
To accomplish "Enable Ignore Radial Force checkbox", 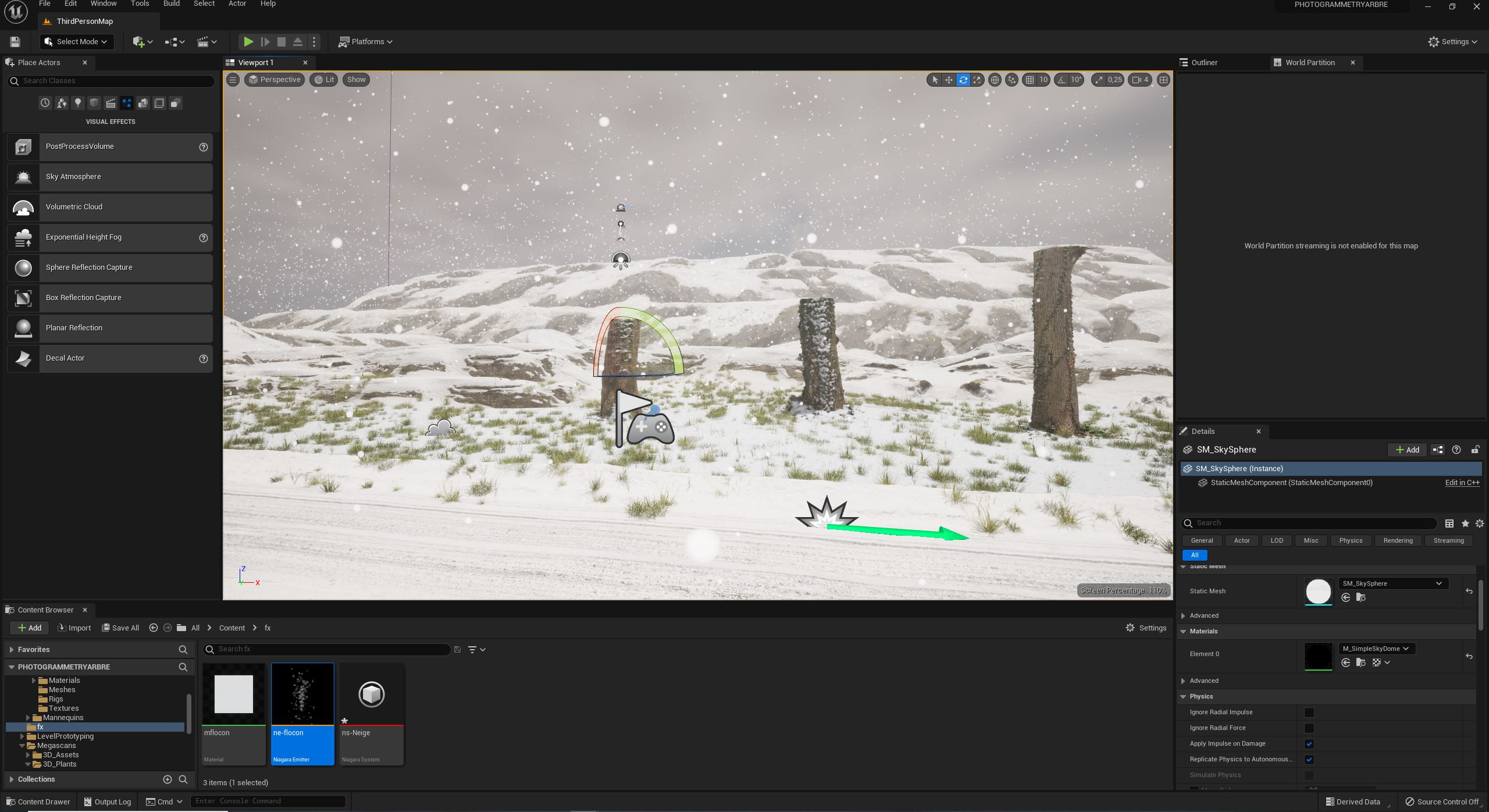I will coord(1309,728).
